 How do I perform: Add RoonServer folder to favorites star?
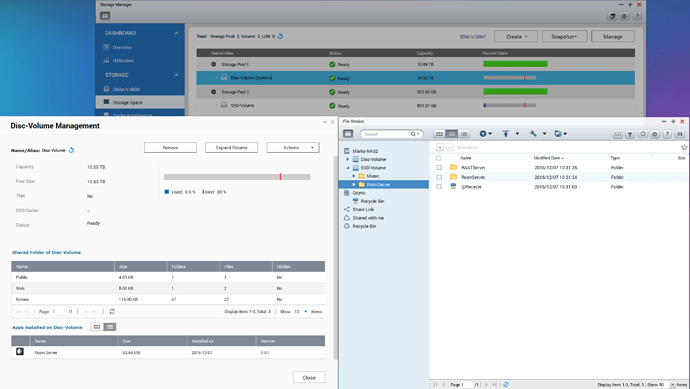pyautogui.click(x=684, y=147)
